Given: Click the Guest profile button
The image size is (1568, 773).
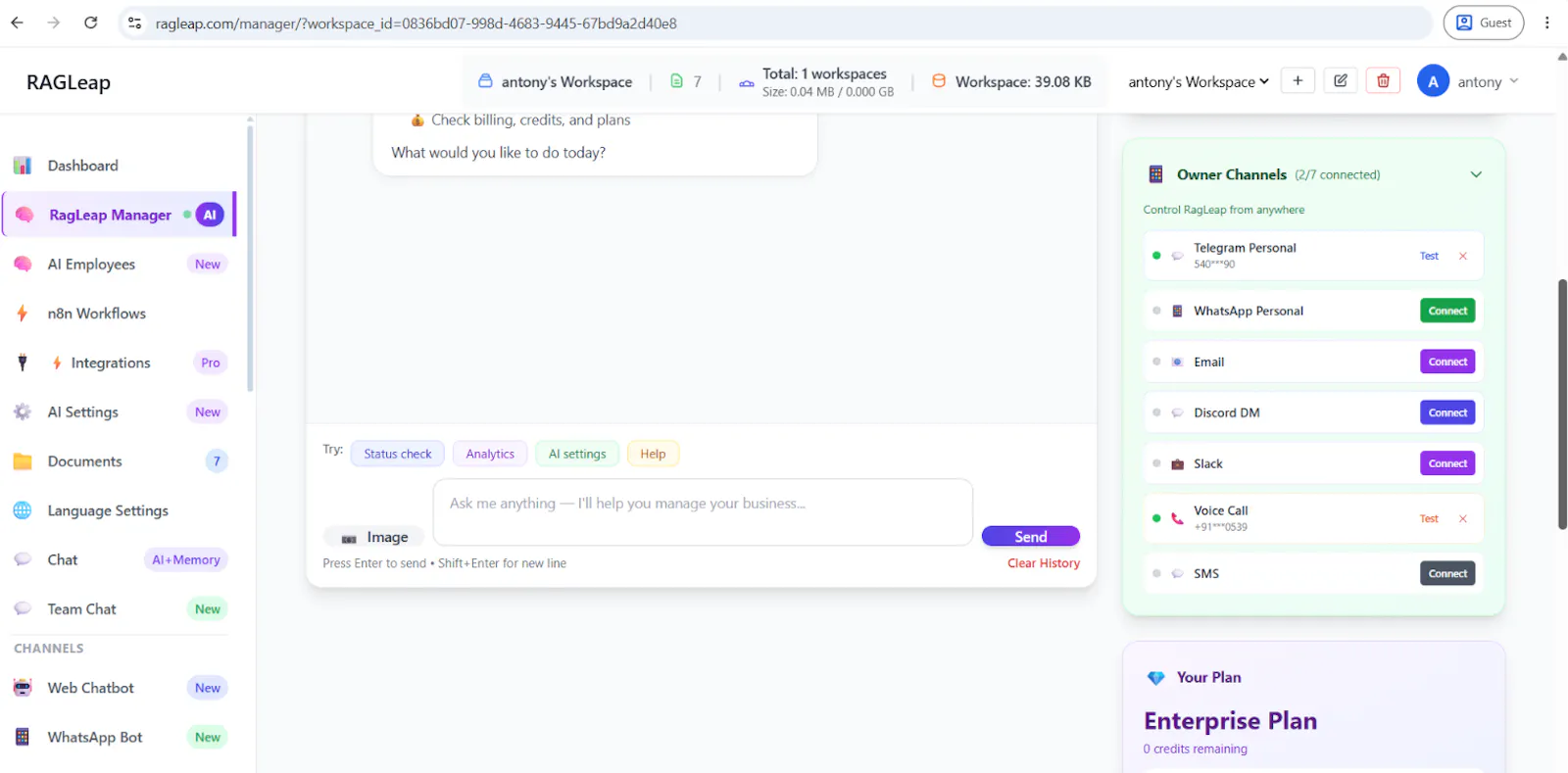Looking at the screenshot, I should point(1484,23).
